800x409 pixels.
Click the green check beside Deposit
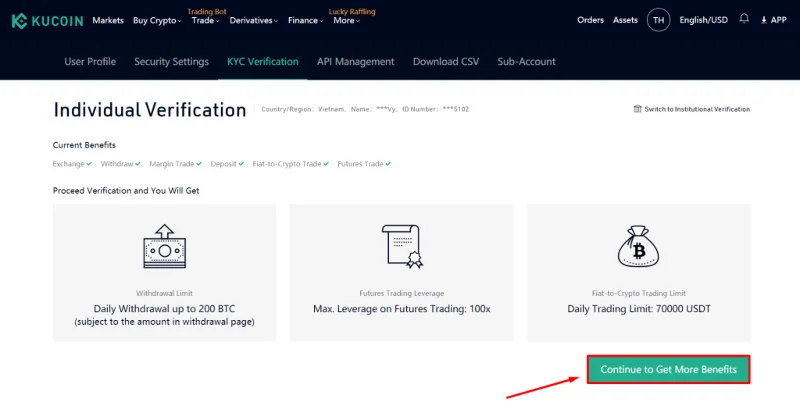pos(241,164)
